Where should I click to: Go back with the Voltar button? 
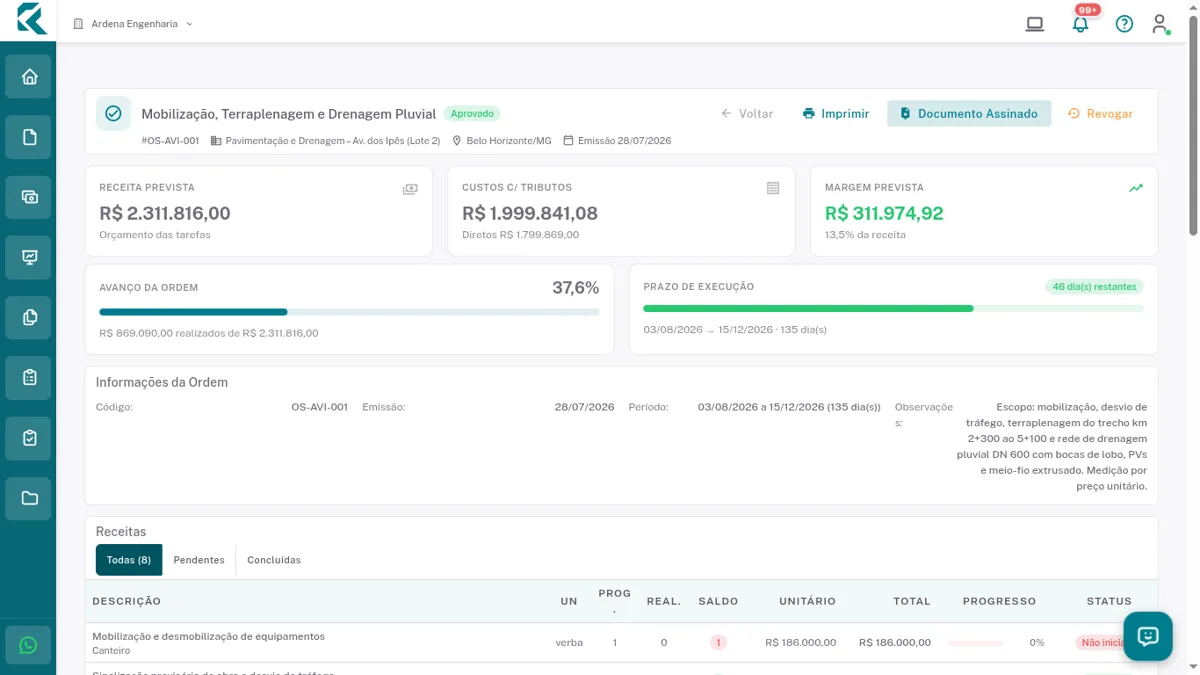click(x=747, y=114)
